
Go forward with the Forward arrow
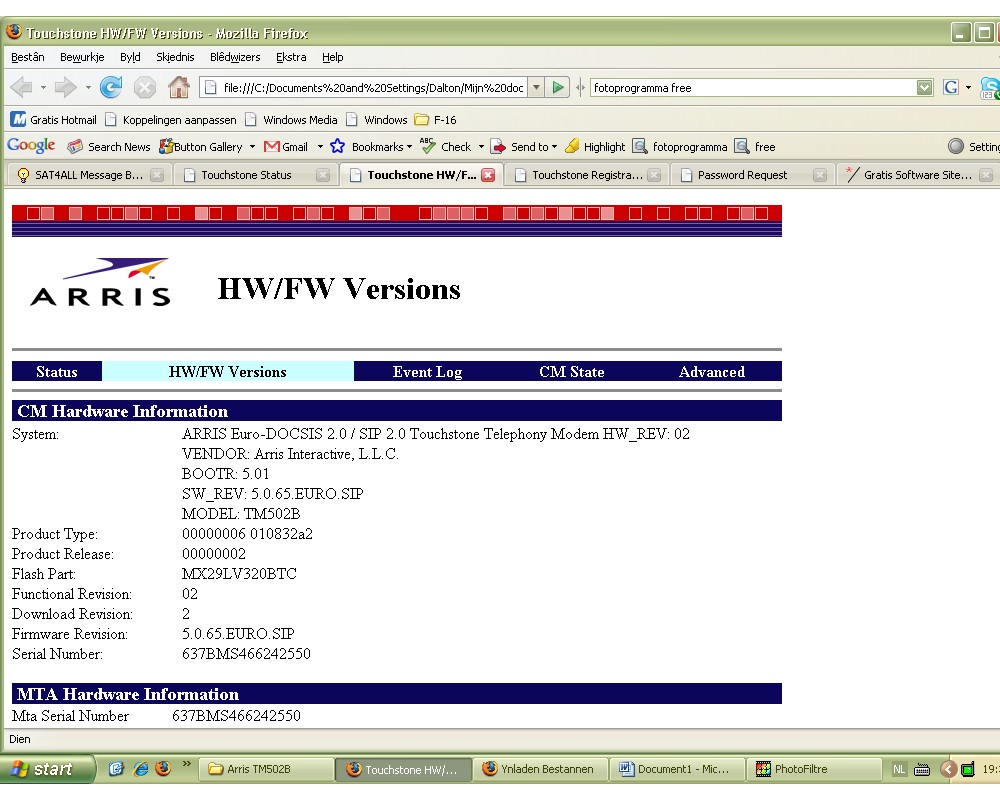66,87
